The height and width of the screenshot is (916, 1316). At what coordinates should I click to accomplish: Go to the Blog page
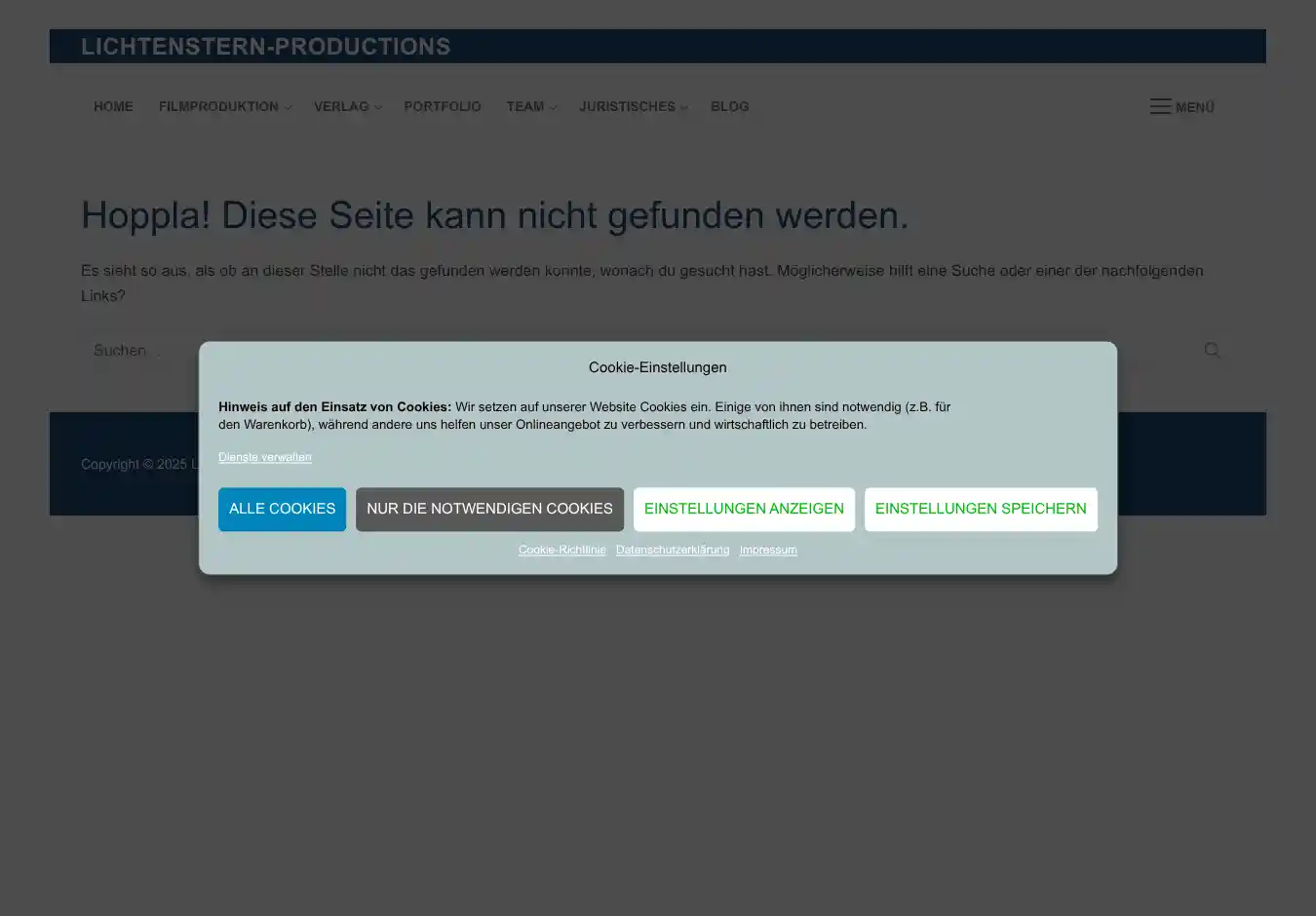click(729, 107)
